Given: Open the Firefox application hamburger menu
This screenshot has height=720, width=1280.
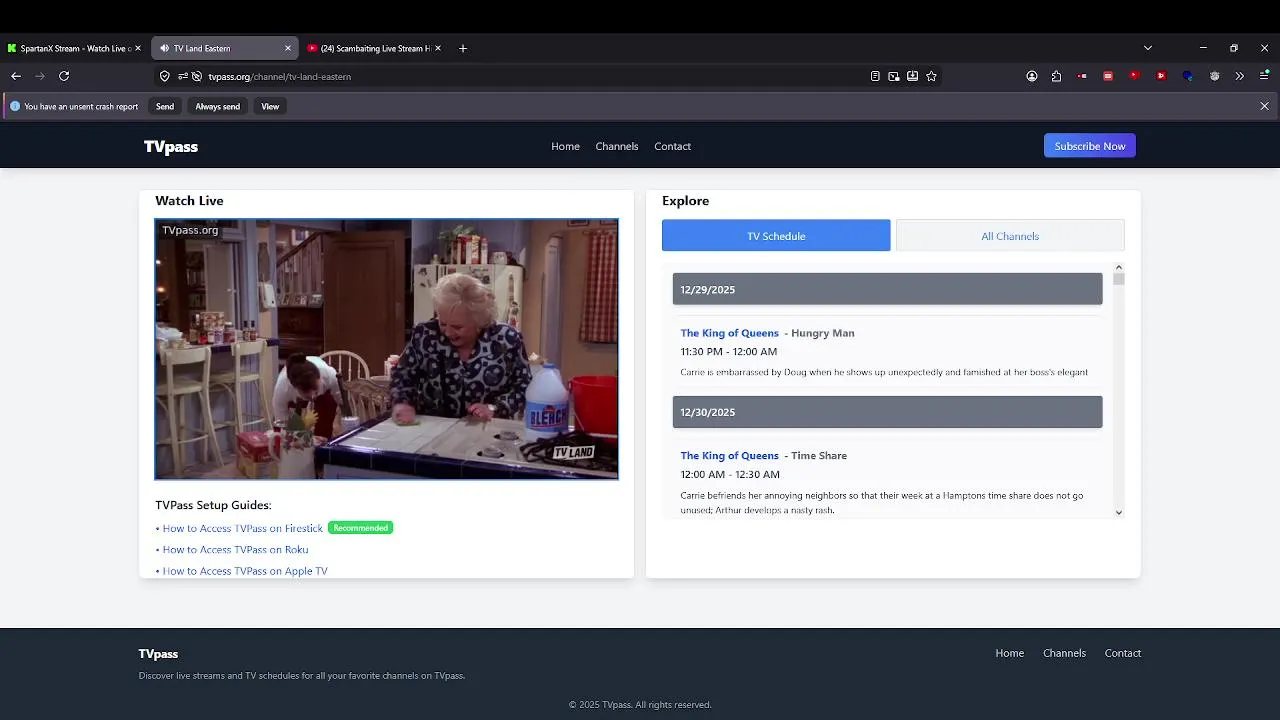Looking at the screenshot, I should pyautogui.click(x=1264, y=76).
